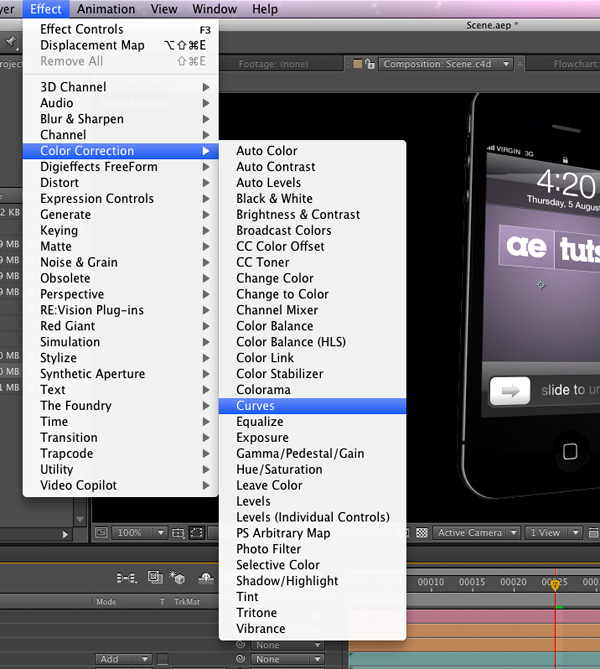The height and width of the screenshot is (669, 600).
Task: Open the Composition: Scene.c4d tab dropdown
Action: point(506,64)
